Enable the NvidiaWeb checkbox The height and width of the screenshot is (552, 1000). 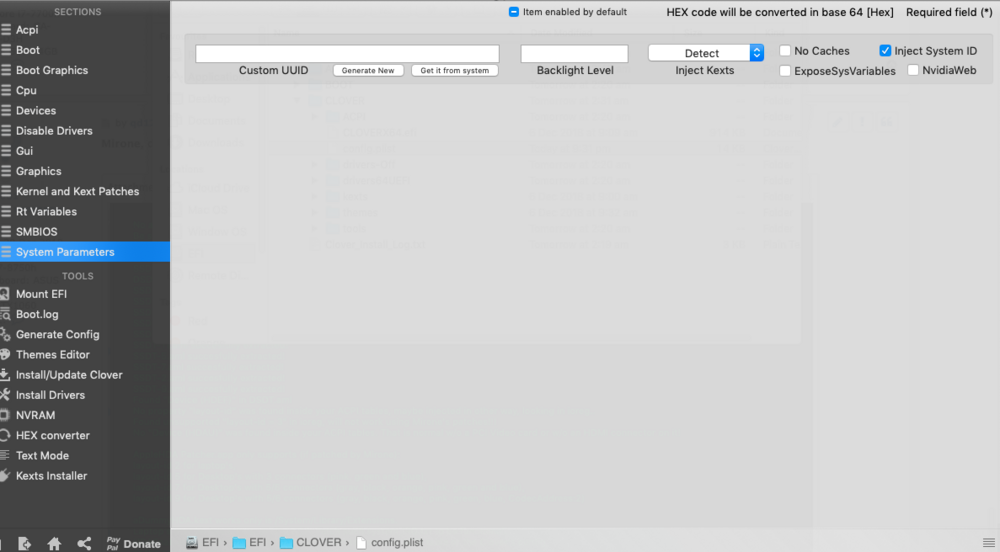pyautogui.click(x=914, y=71)
